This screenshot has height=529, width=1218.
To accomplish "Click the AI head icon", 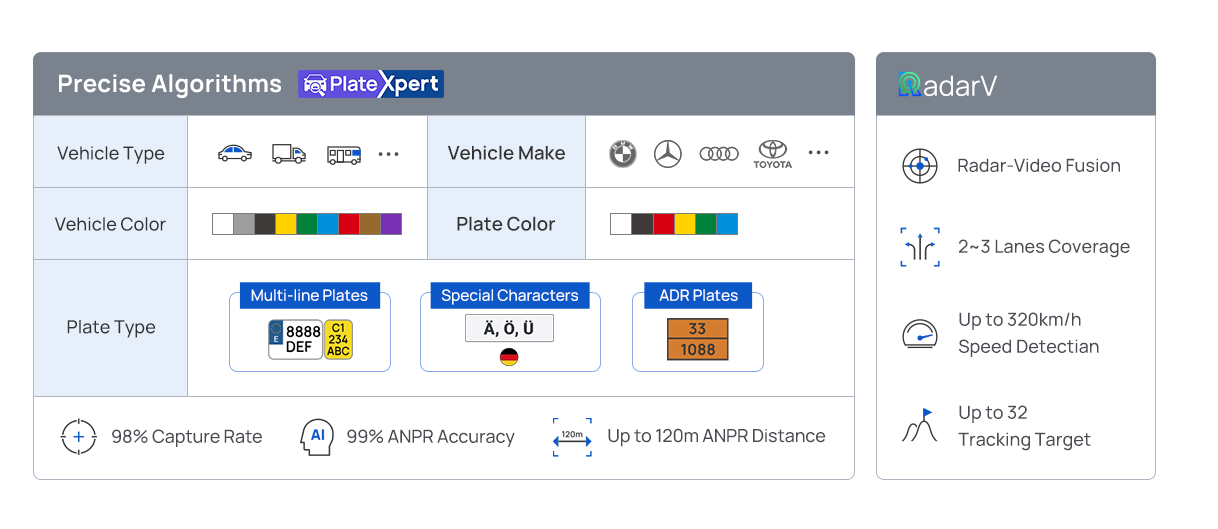I will point(316,437).
